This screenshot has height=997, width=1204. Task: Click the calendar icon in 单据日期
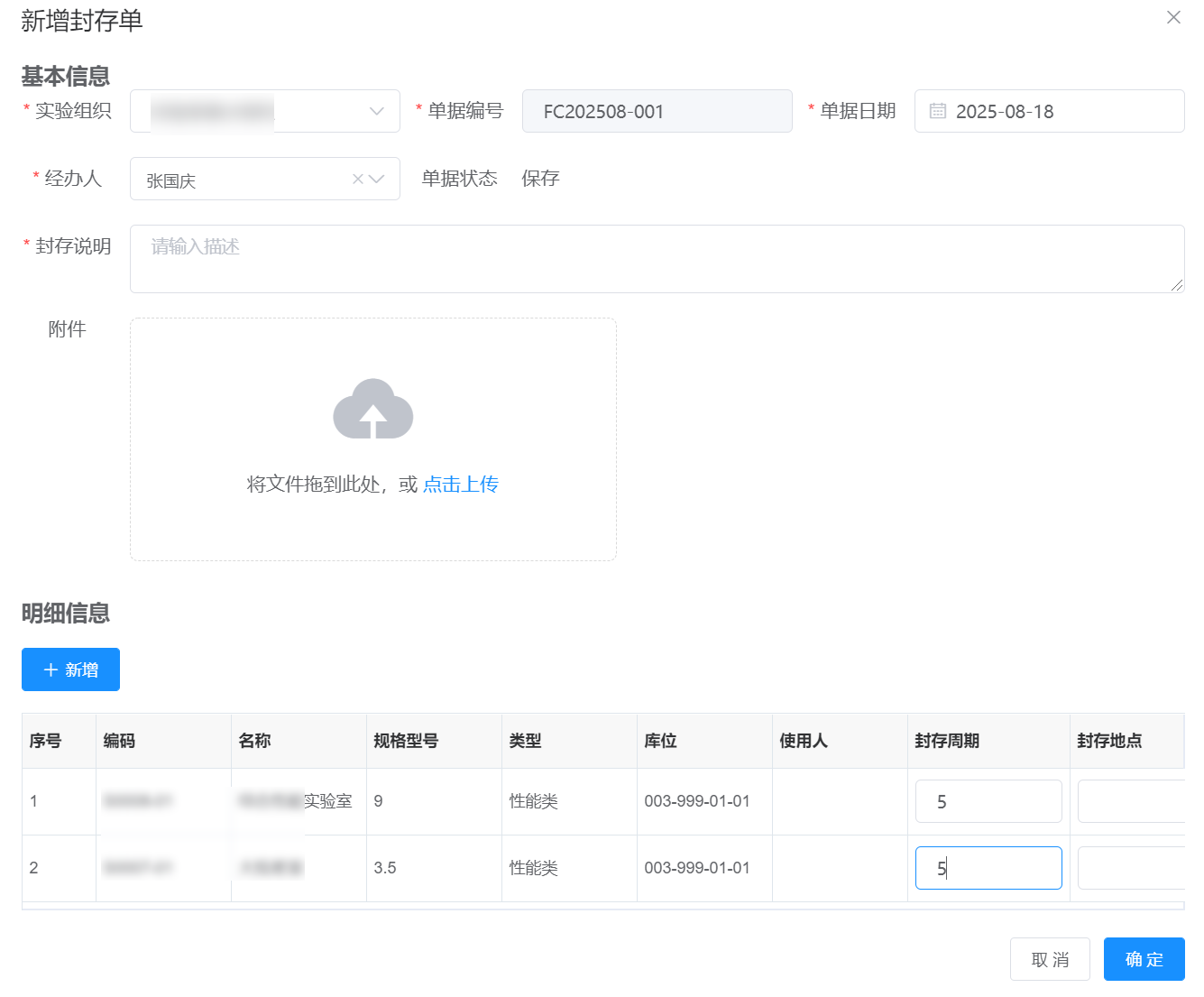[938, 111]
